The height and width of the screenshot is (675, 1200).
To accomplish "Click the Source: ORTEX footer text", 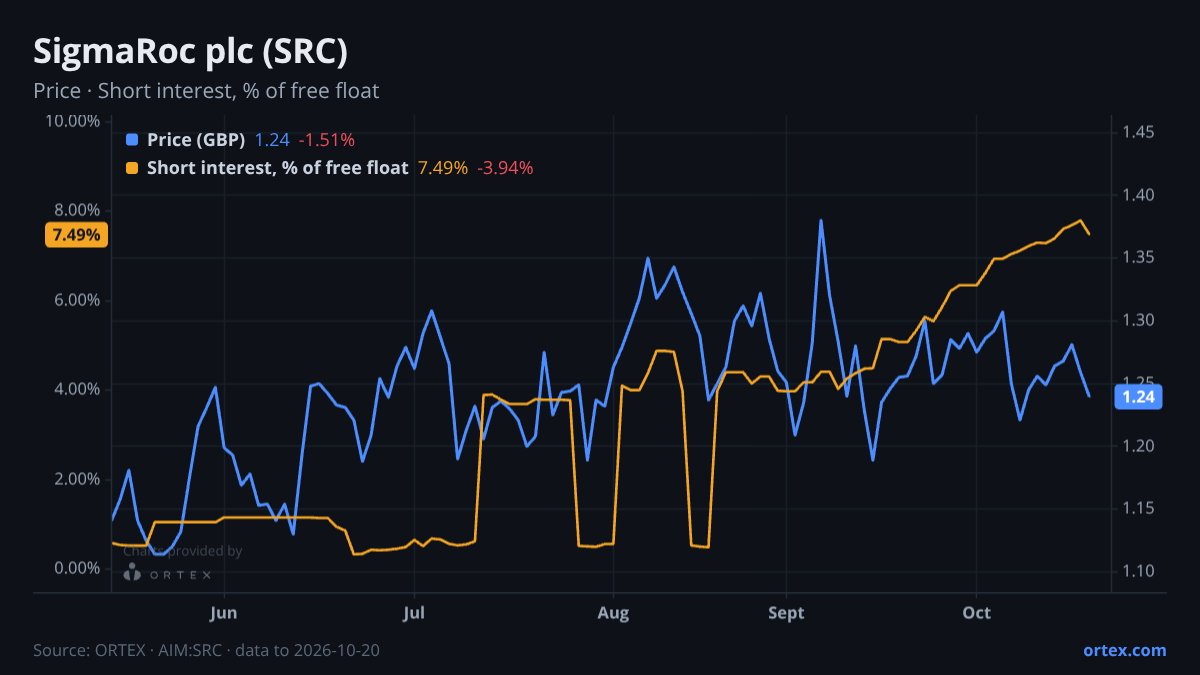I will point(206,650).
